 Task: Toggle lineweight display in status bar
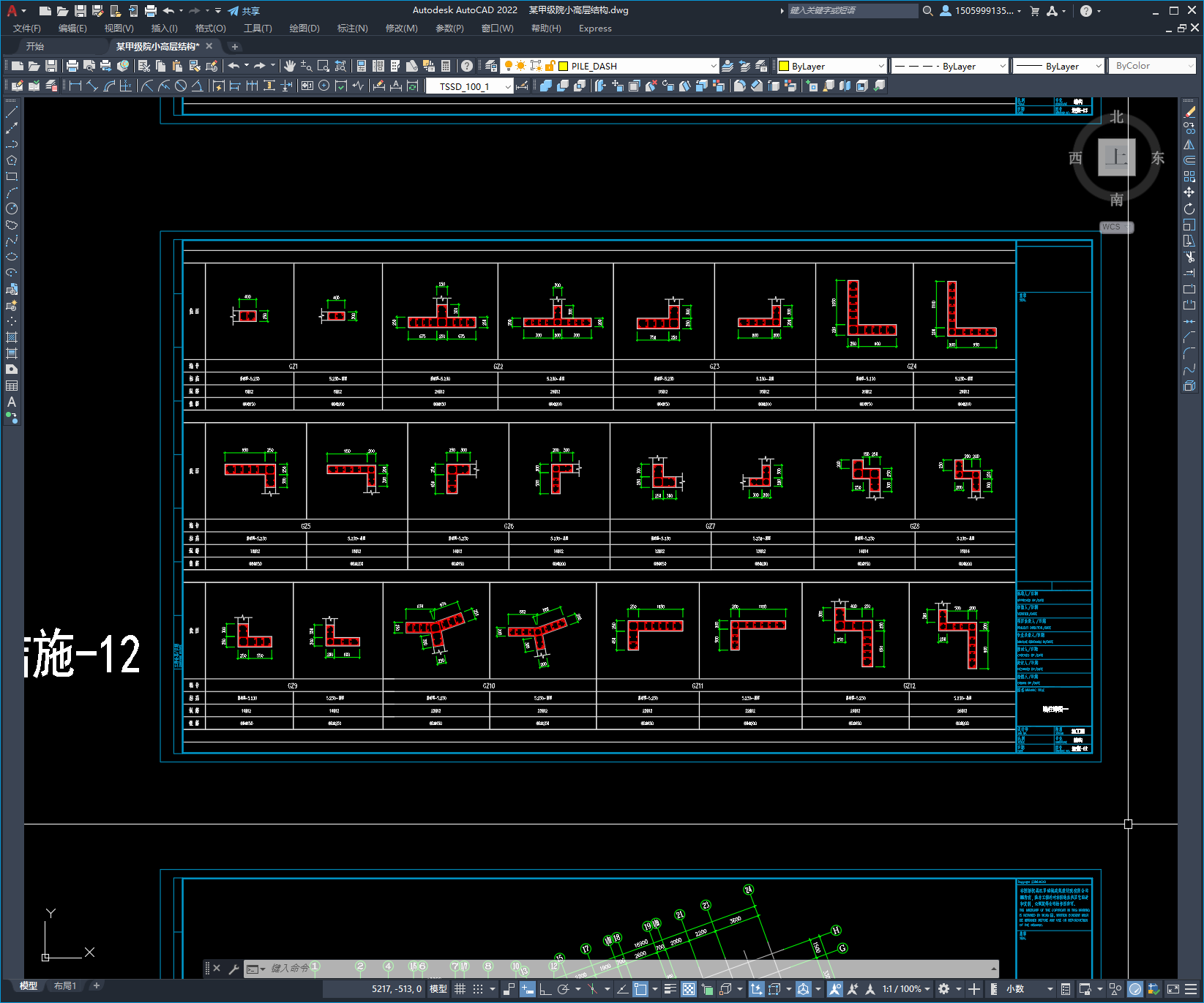click(670, 989)
